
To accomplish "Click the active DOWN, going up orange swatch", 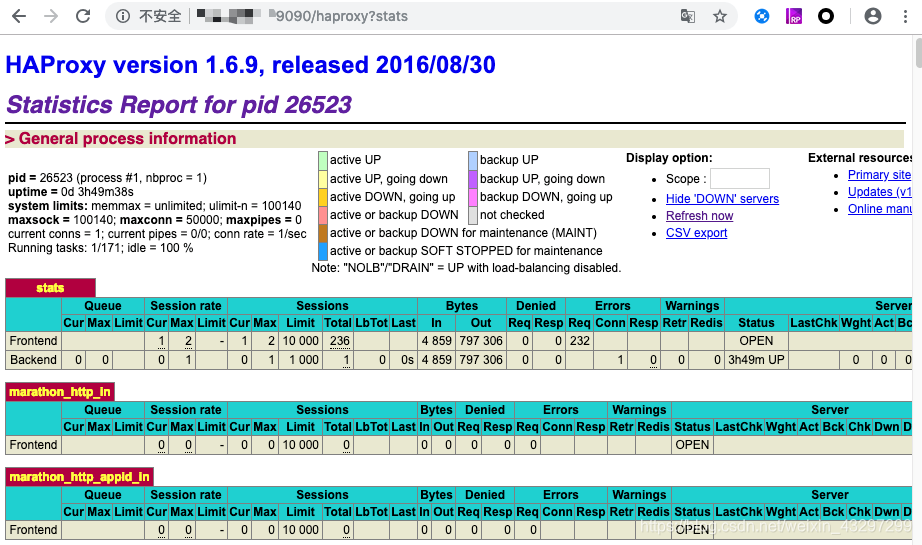I will click(x=323, y=197).
